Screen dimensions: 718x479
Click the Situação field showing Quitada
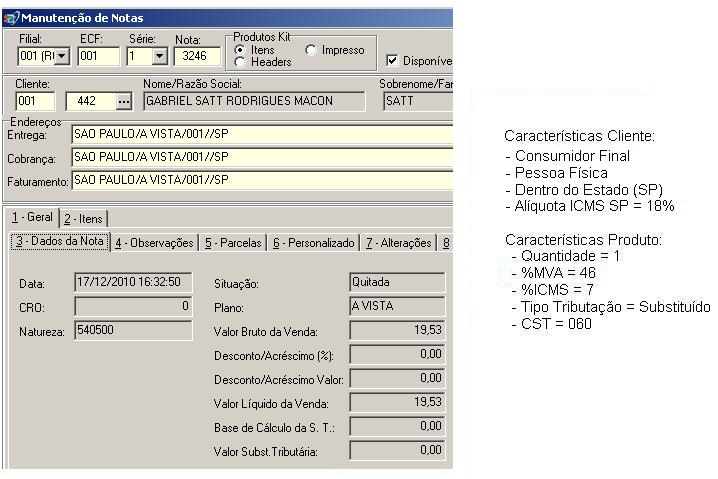(x=397, y=282)
